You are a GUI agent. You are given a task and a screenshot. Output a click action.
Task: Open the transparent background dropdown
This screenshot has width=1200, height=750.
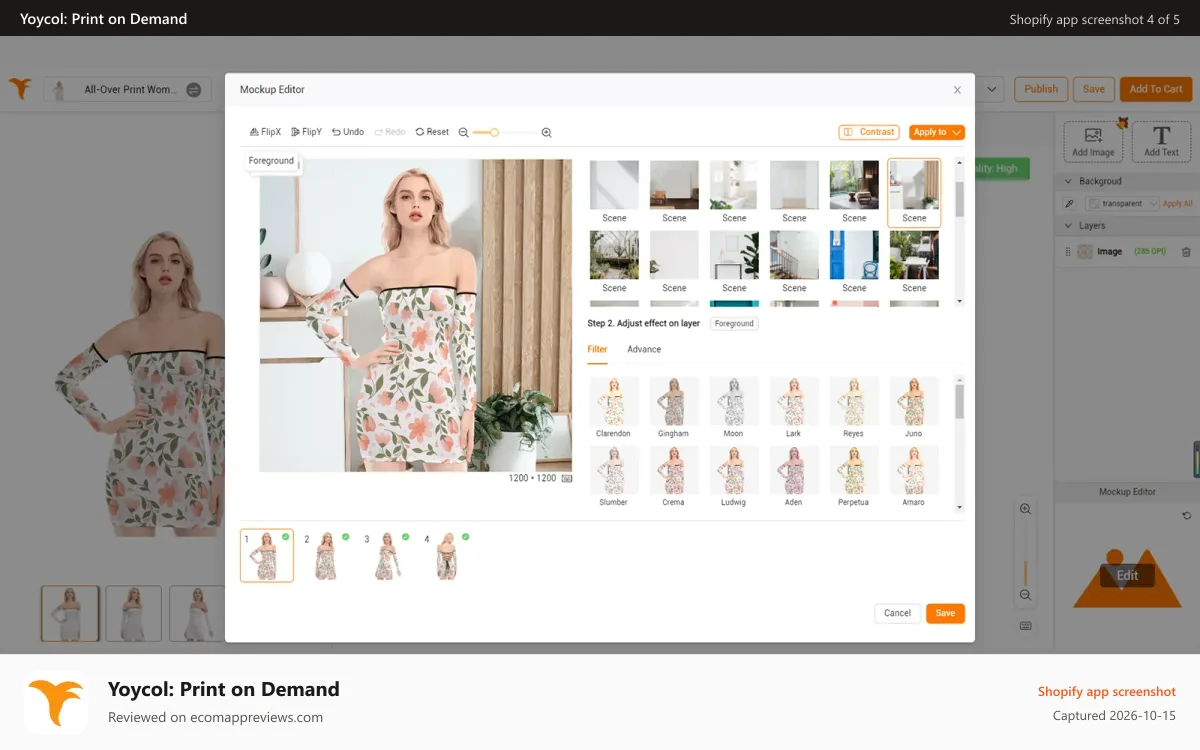pos(1122,204)
